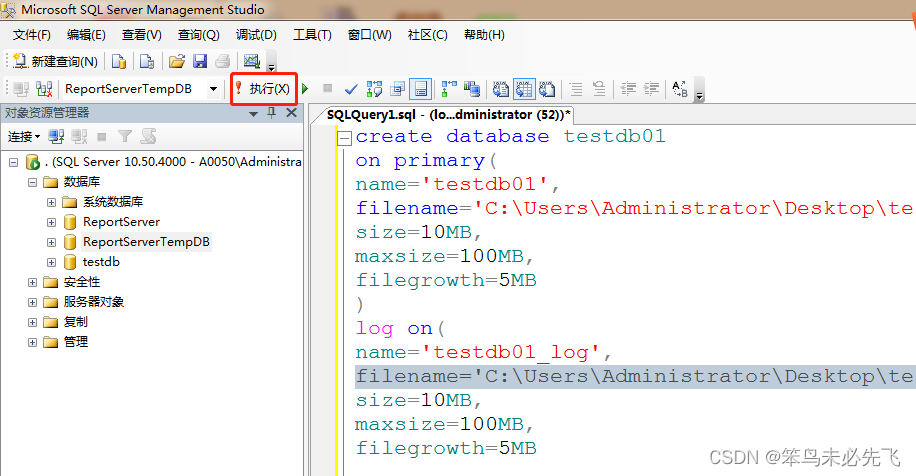Open a file with the folder icon

click(176, 61)
